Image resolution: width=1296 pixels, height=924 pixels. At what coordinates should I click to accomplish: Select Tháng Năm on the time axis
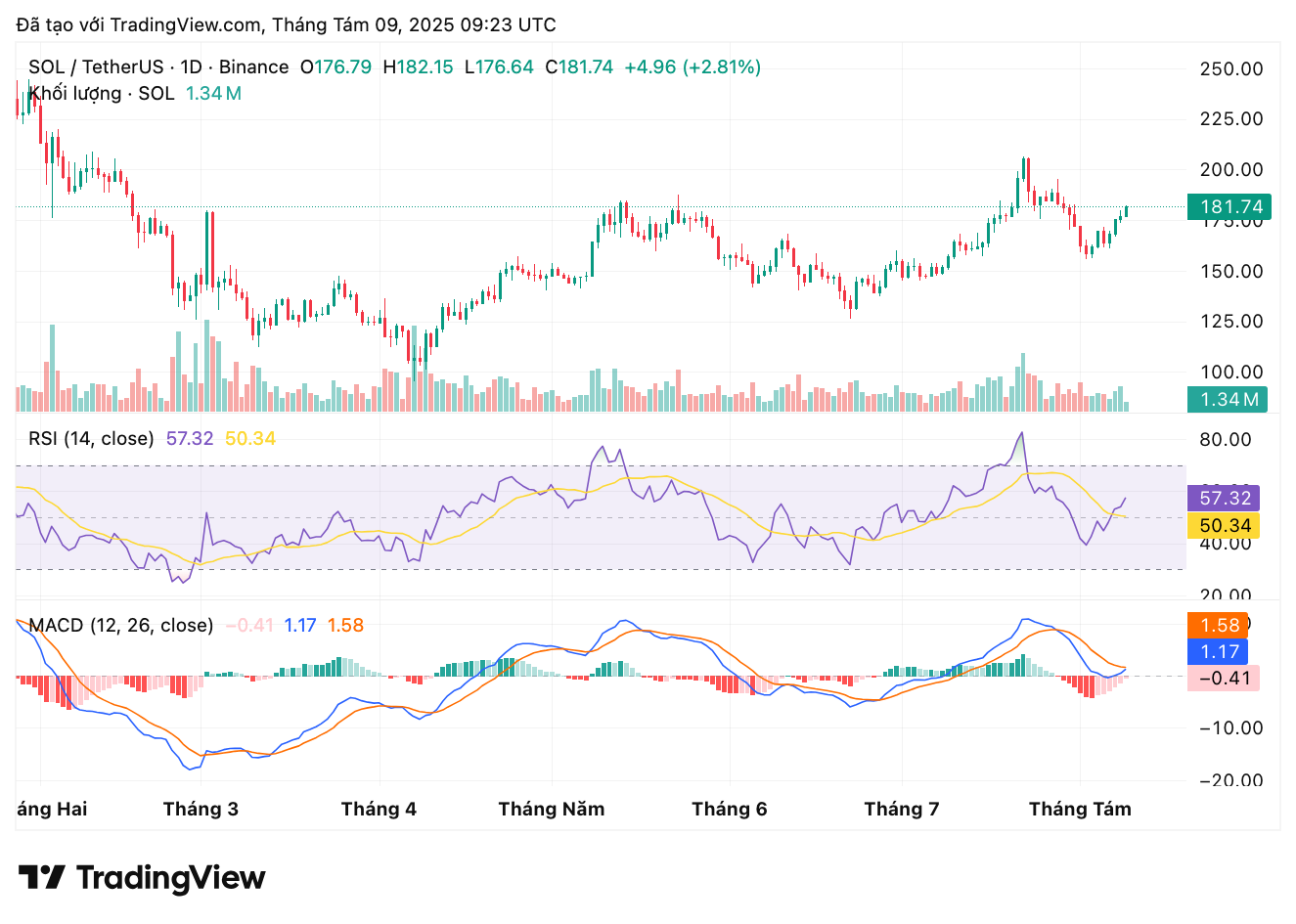[x=551, y=809]
